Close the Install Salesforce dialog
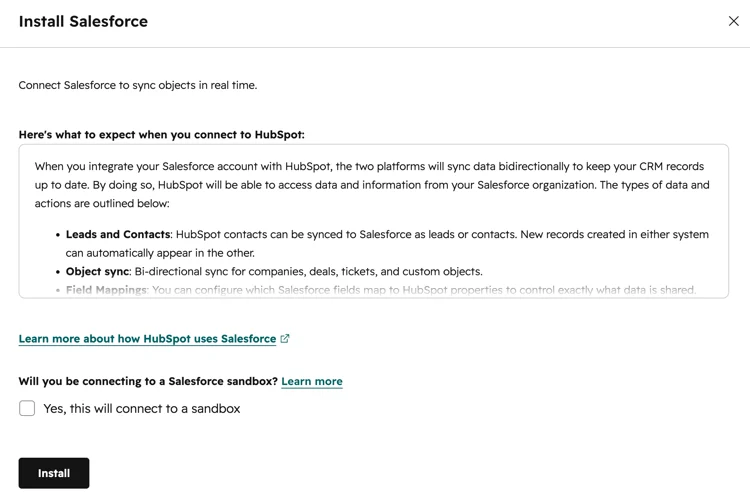This screenshot has width=750, height=501. tap(733, 21)
